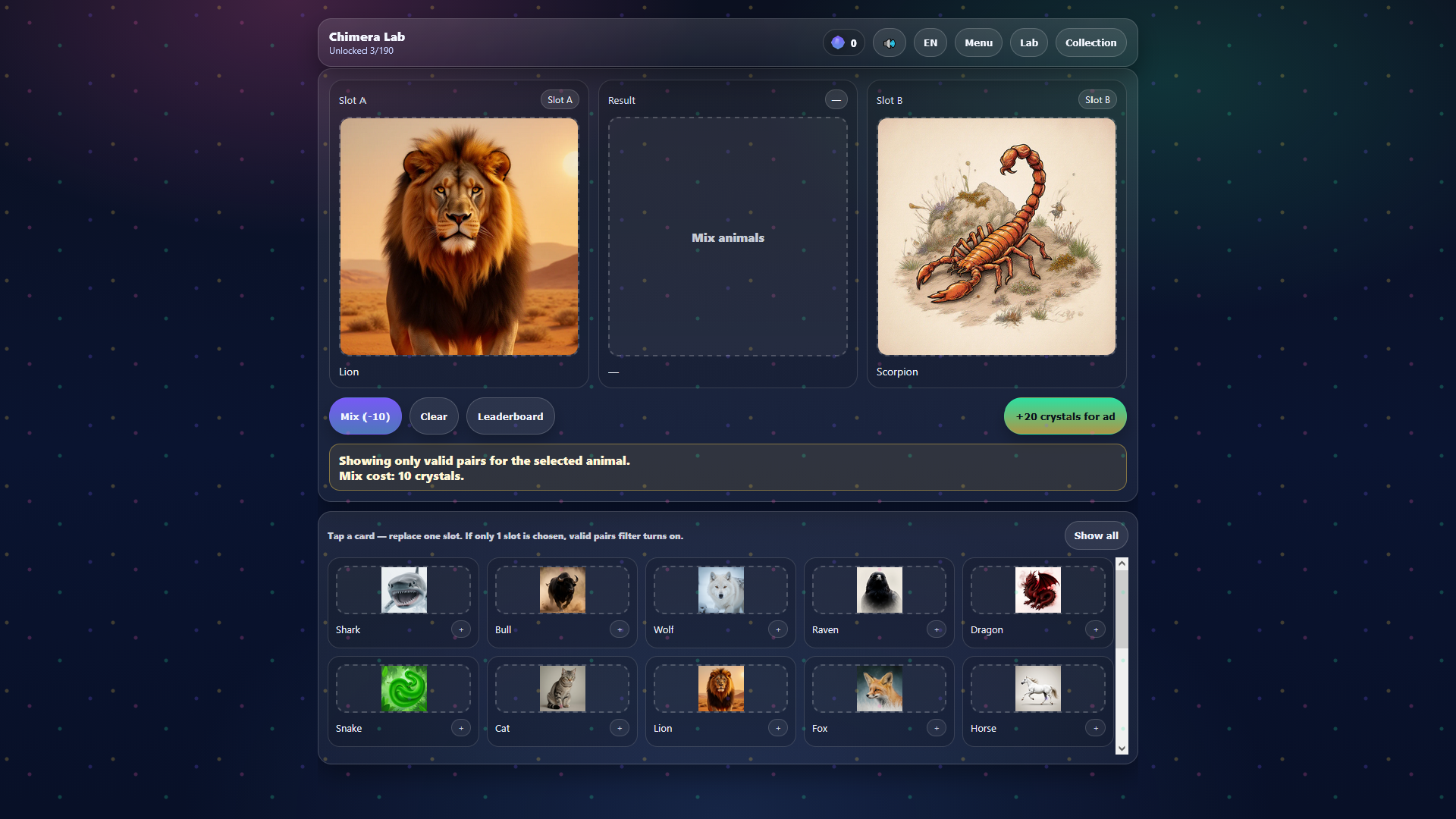Switch to the Collection tab
This screenshot has width=1456, height=819.
coord(1090,42)
